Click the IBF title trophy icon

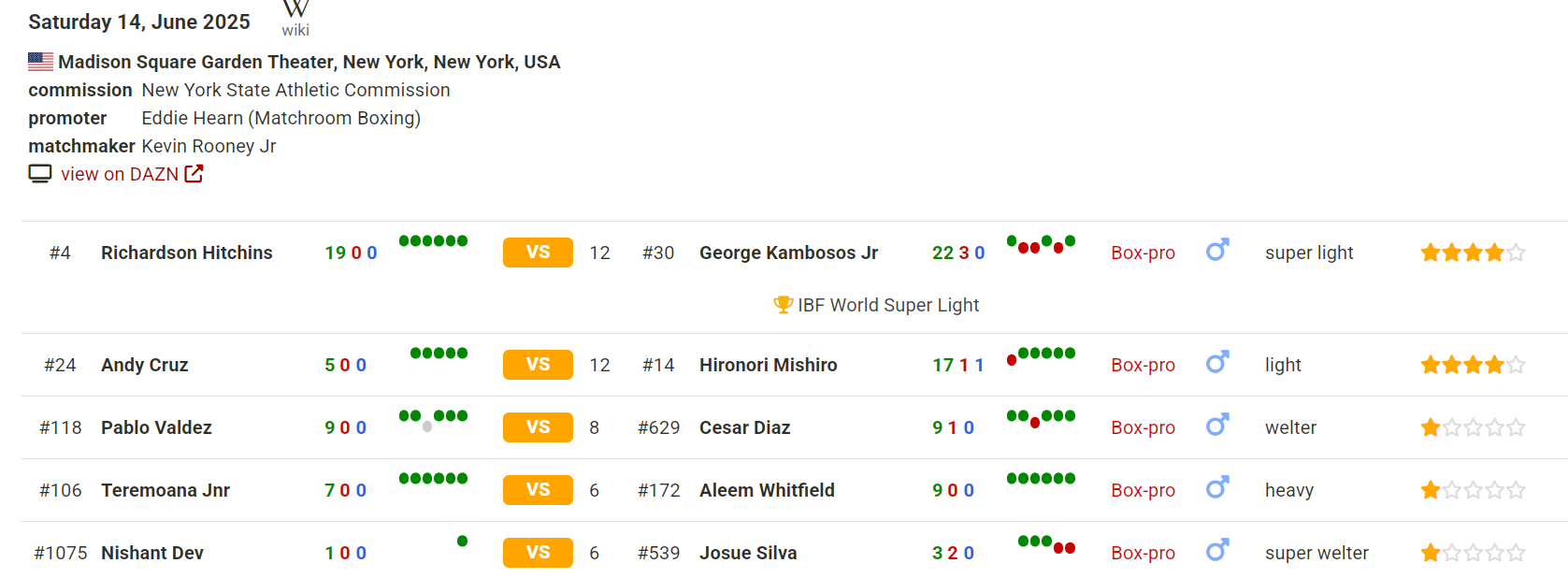pos(783,305)
